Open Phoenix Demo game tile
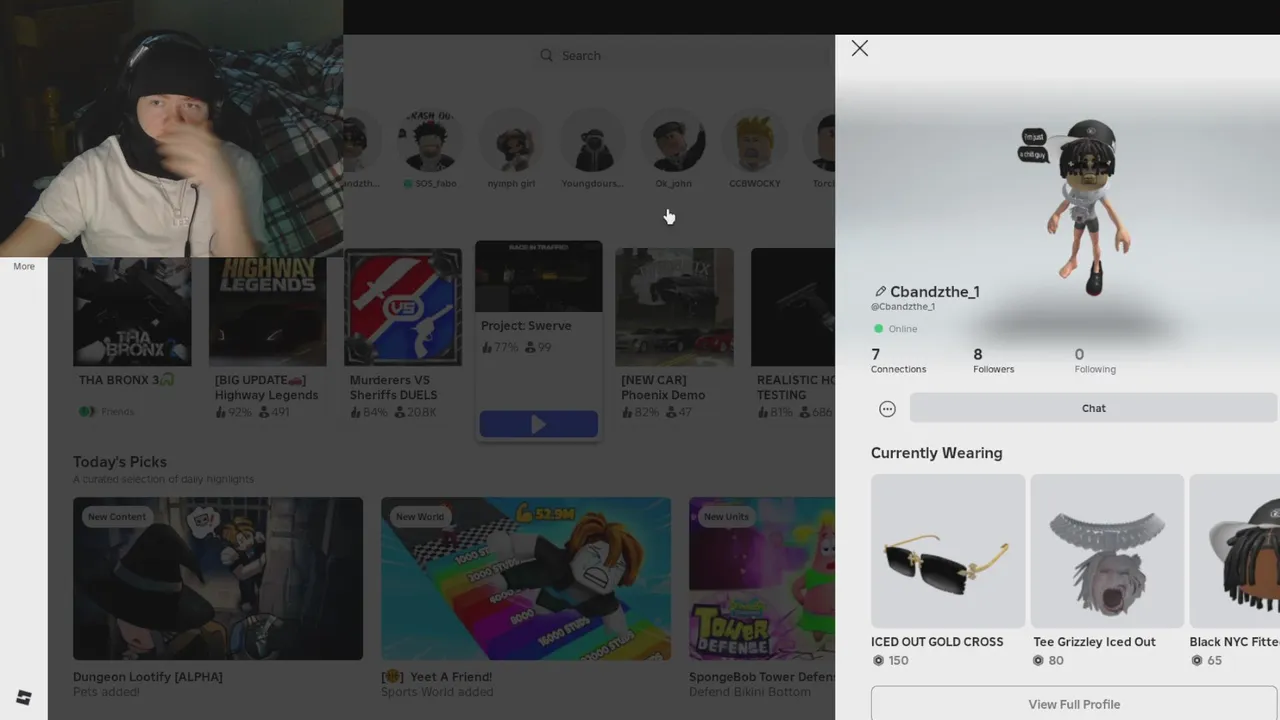The height and width of the screenshot is (720, 1280). 674,307
